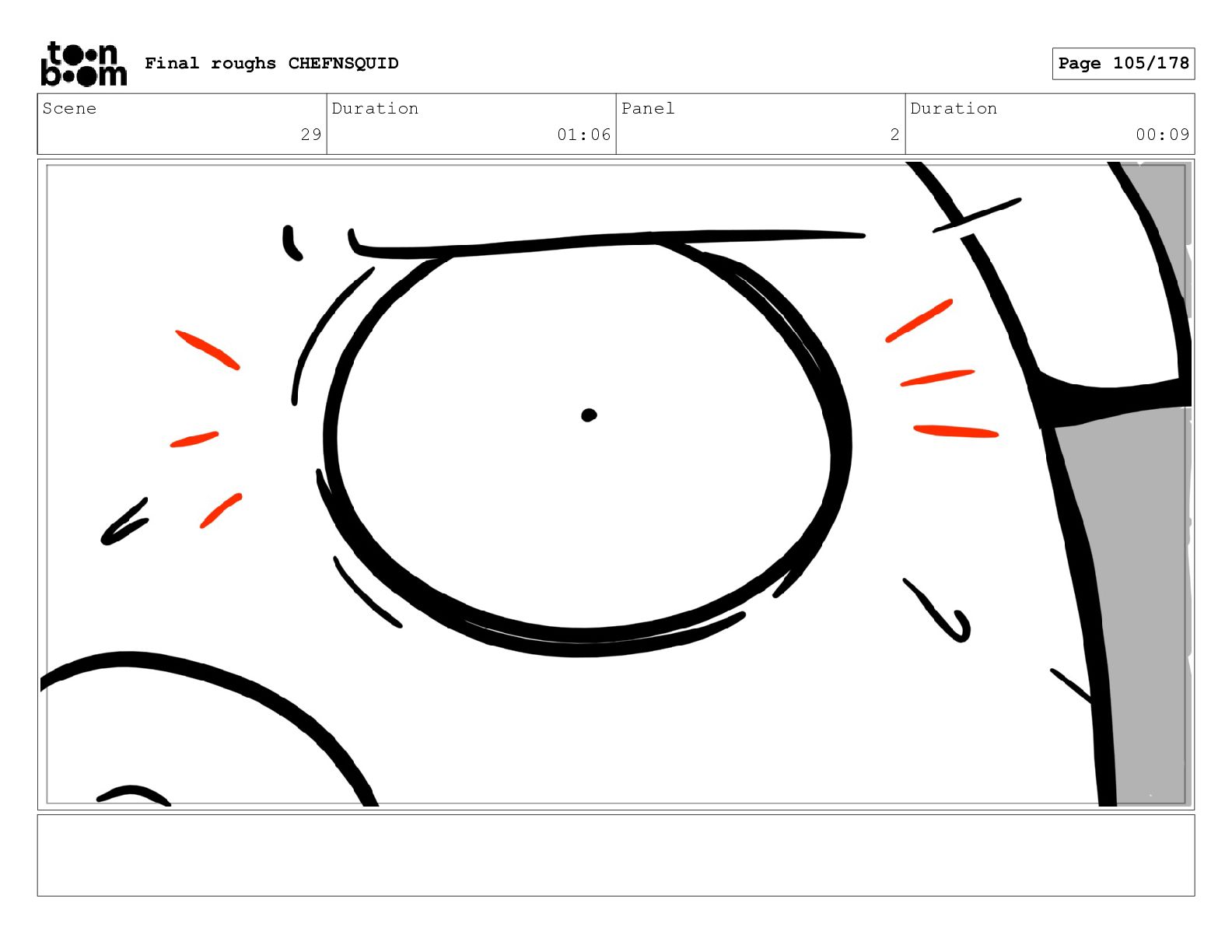Screen dimensions: 1232x952
Task: Click the 'Panel' header label
Action: click(x=648, y=108)
